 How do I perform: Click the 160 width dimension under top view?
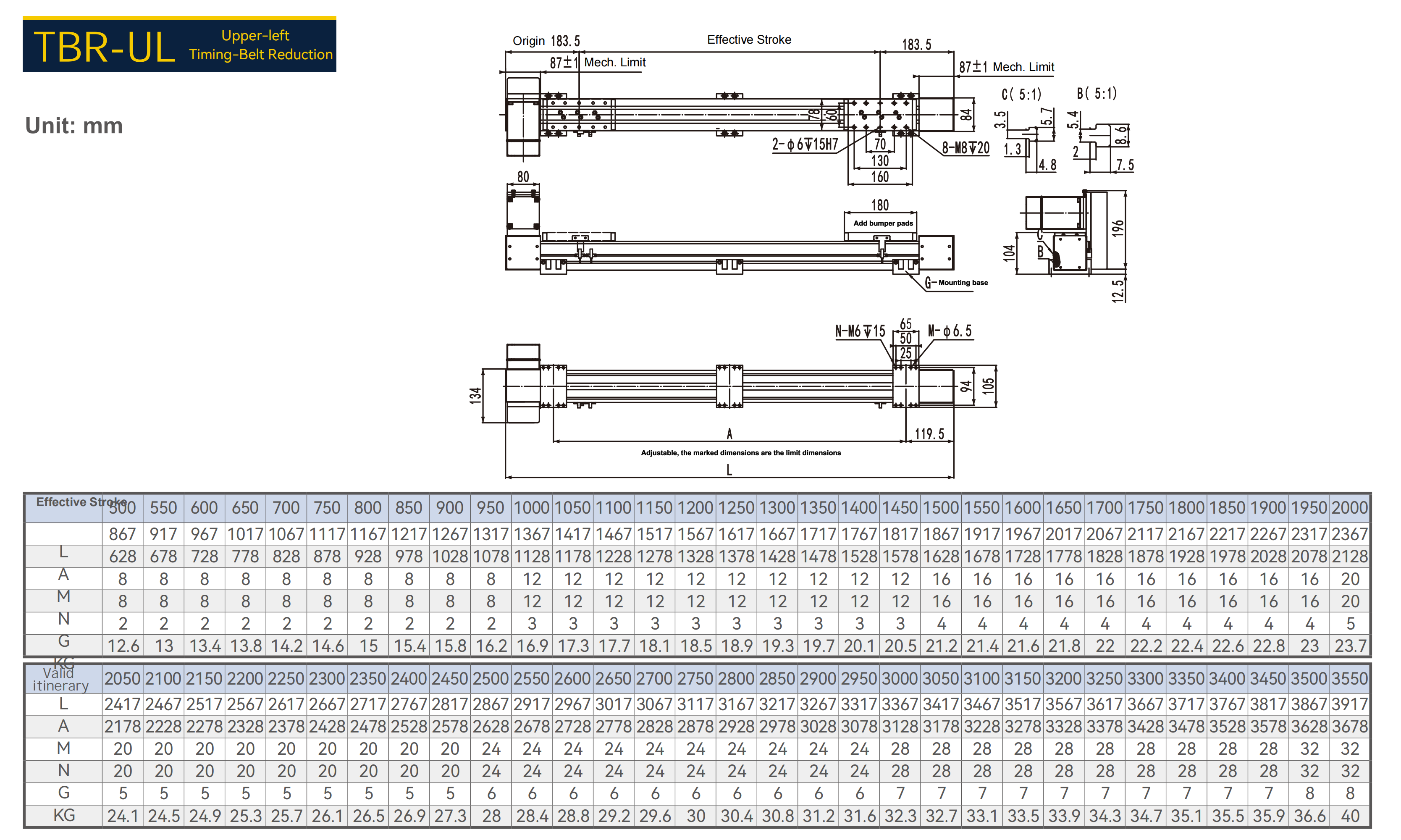880,176
